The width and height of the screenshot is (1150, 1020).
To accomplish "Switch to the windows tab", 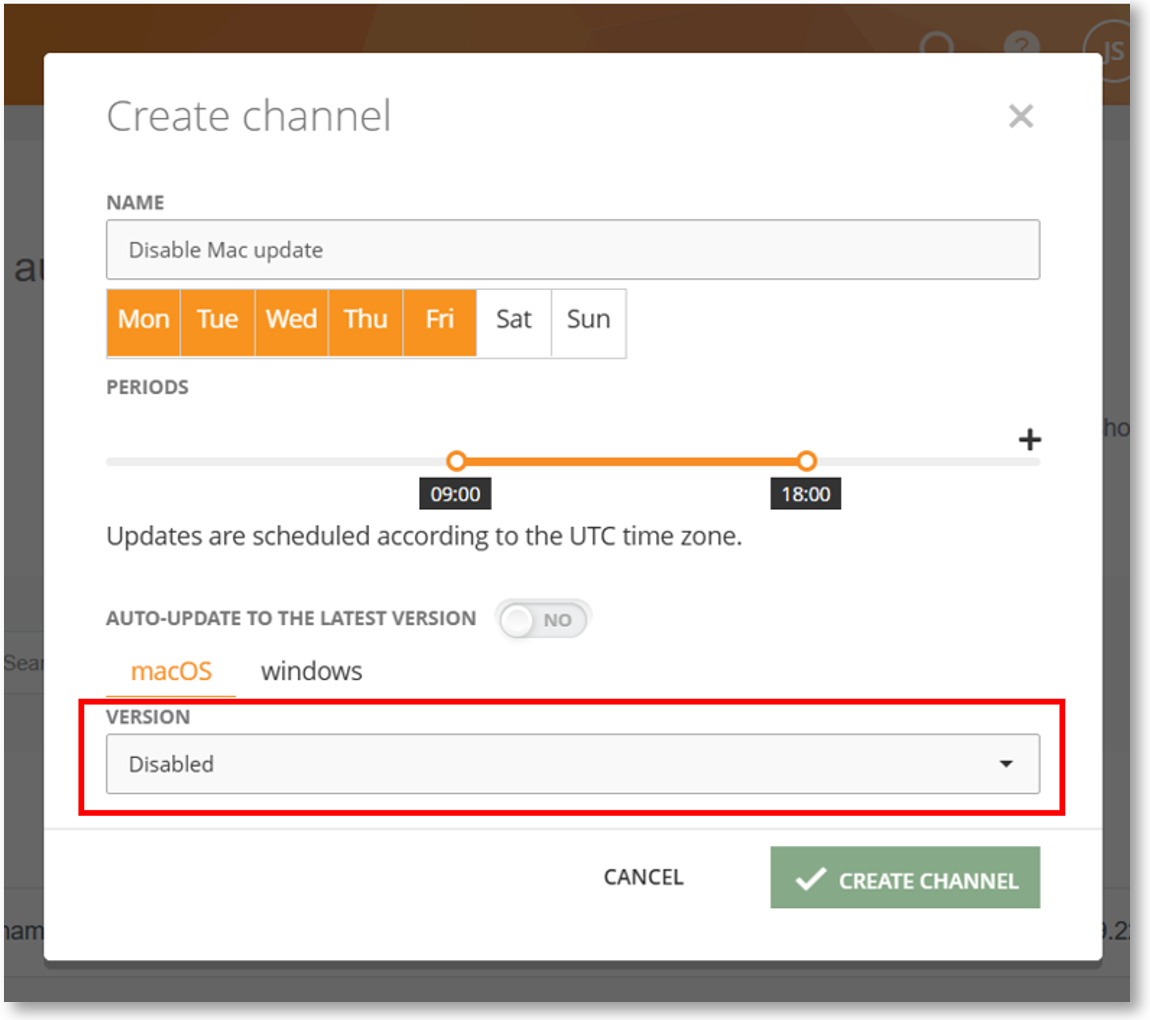I will (312, 671).
